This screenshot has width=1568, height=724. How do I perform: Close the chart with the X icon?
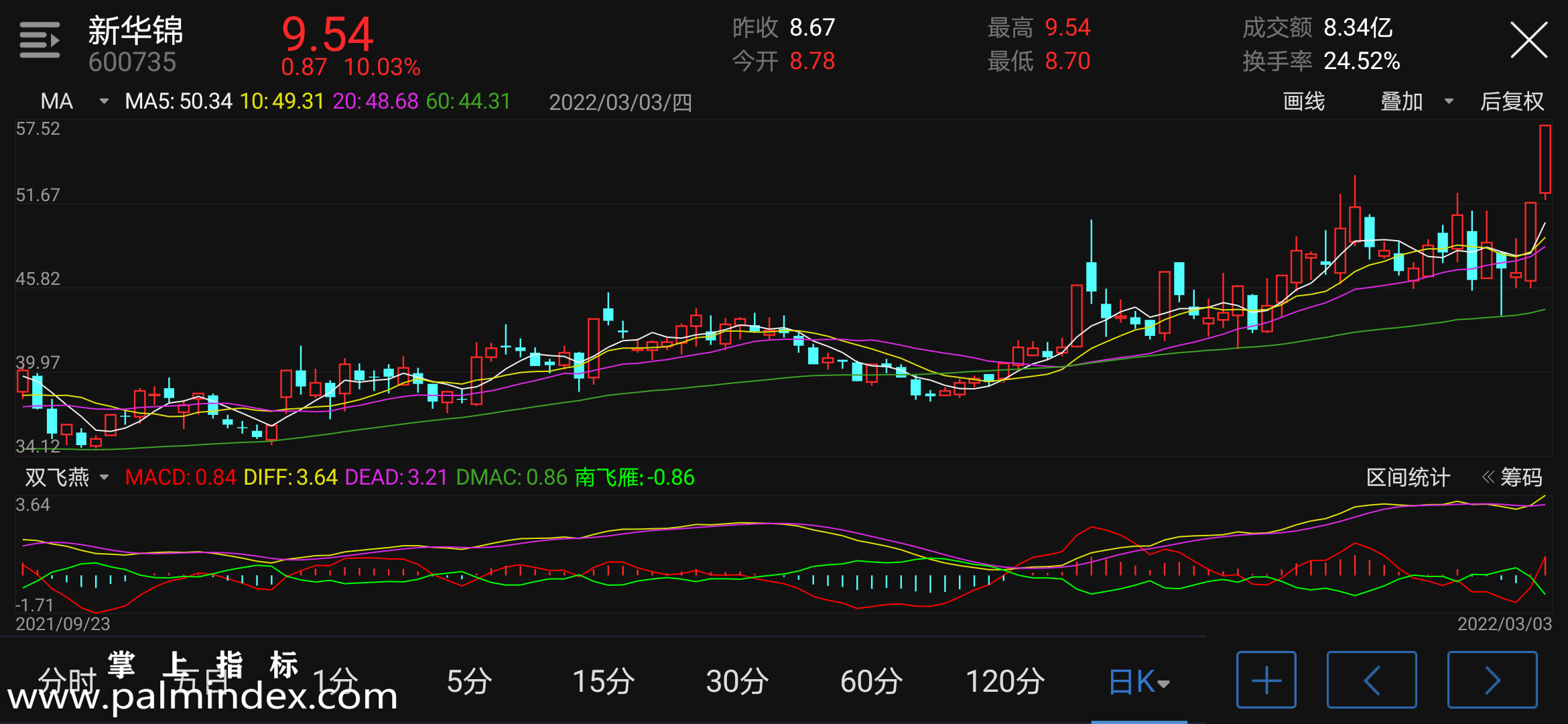[x=1528, y=40]
